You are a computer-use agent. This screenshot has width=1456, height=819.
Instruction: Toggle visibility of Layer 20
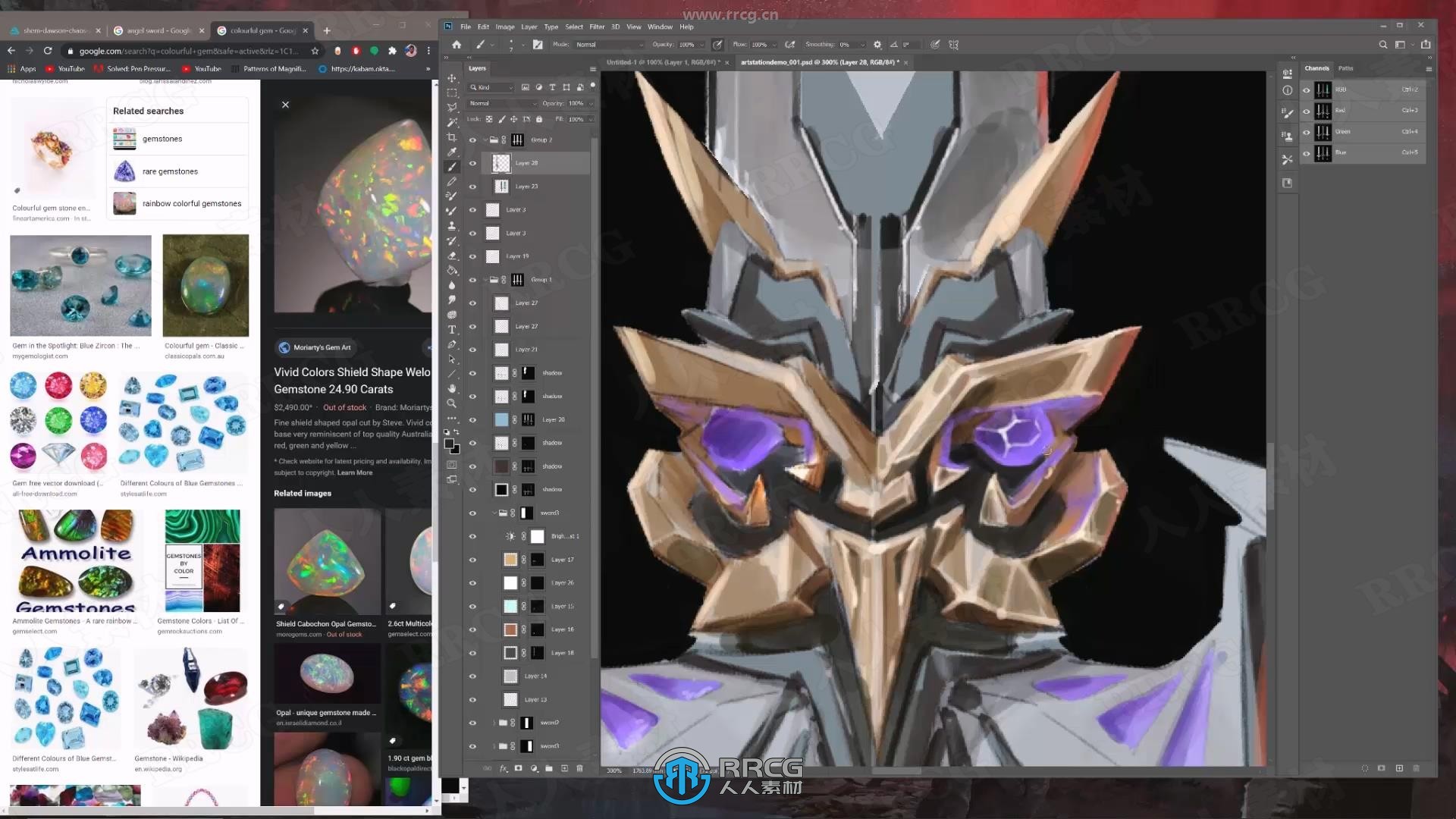(472, 420)
